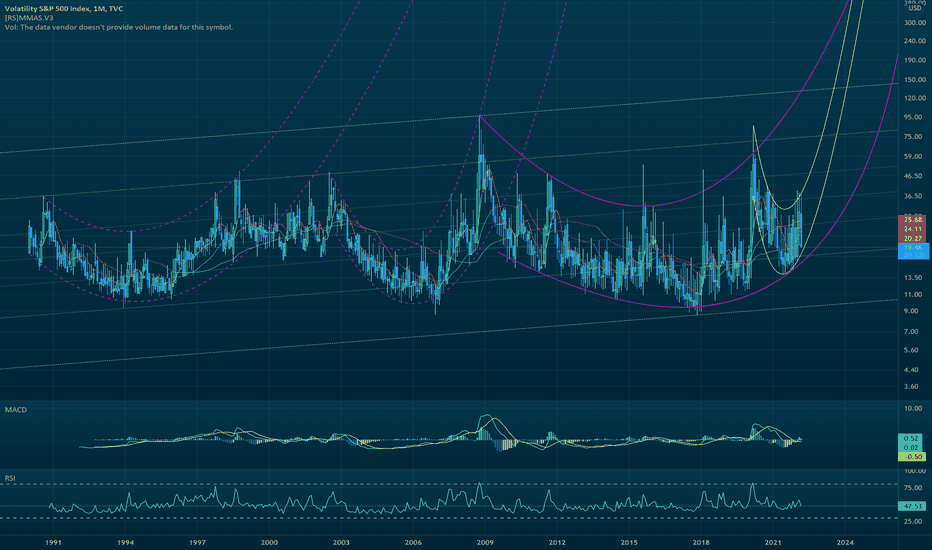Click the 9.00 price axis label
The image size is (932, 550).
911,311
